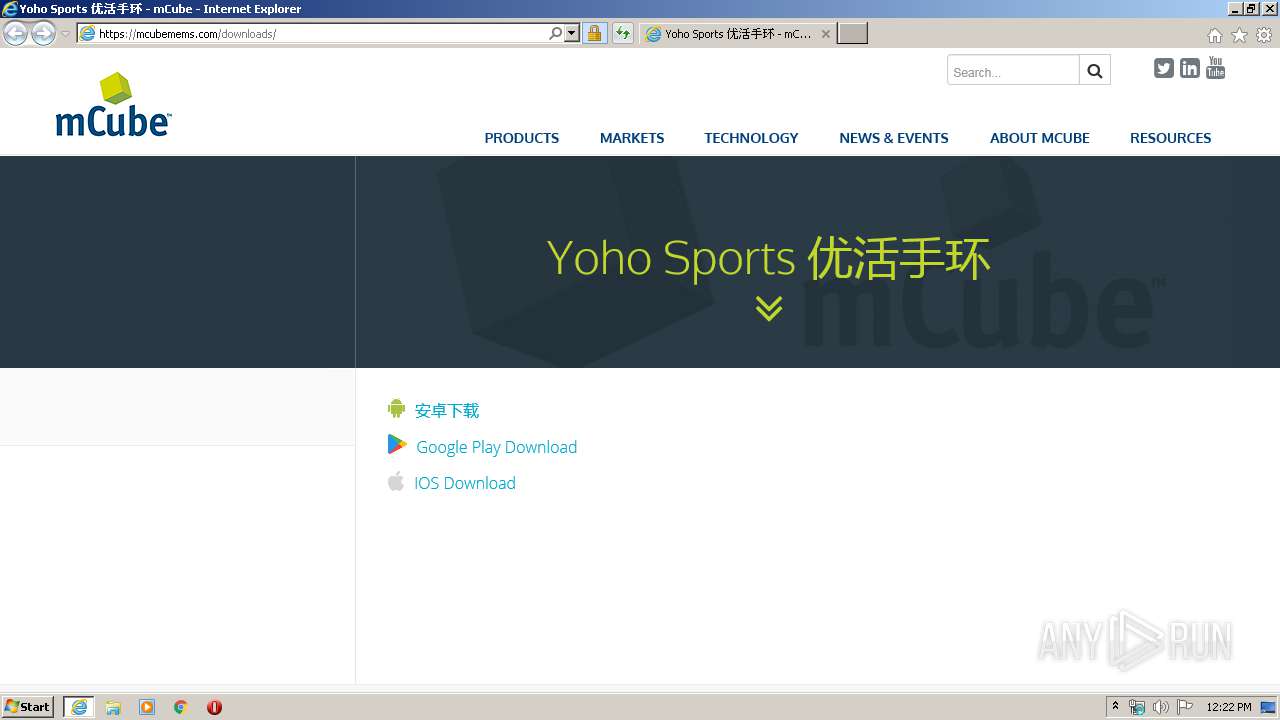This screenshot has width=1280, height=720.
Task: Click the search magnifier button
Action: pos(1095,70)
